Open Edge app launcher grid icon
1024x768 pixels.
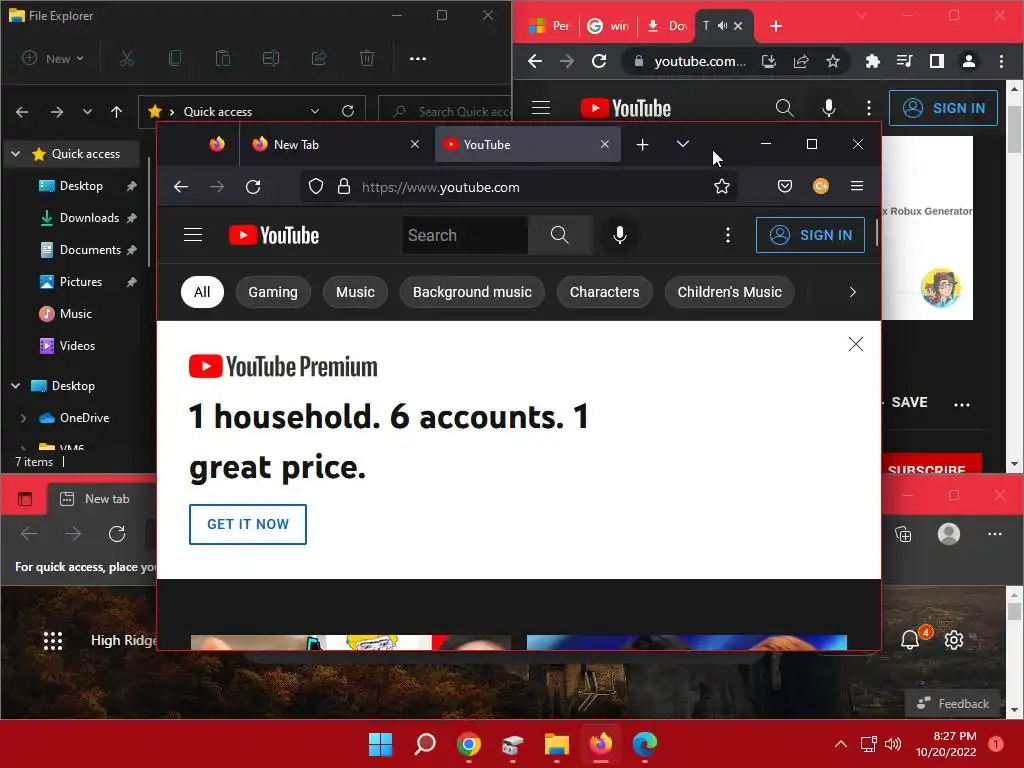[53, 641]
